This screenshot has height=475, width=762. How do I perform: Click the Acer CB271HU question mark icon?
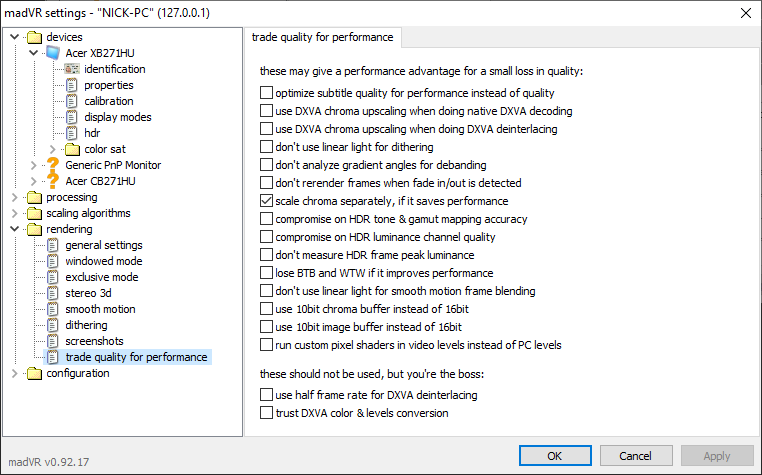point(53,181)
